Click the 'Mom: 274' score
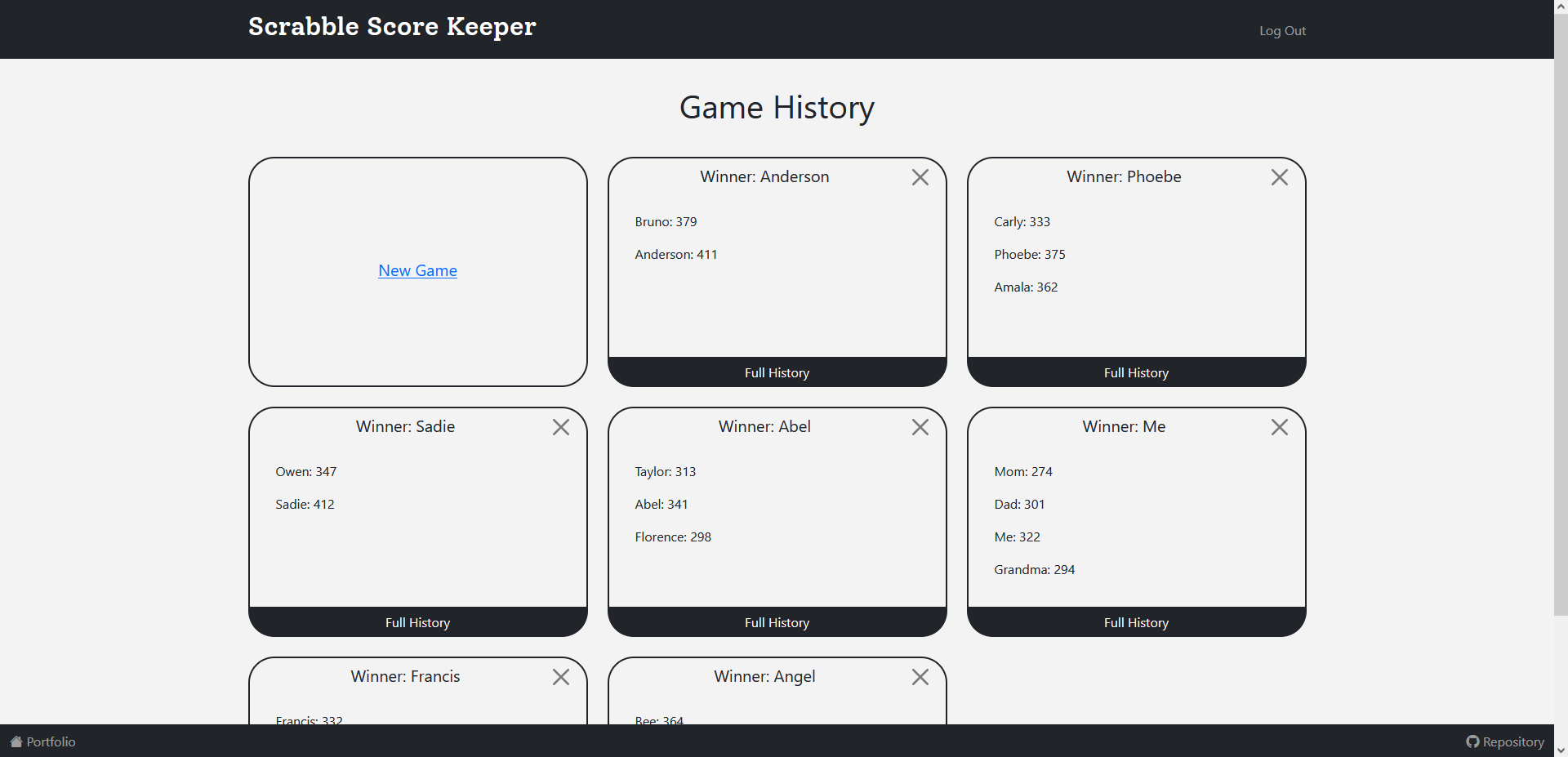 pos(1023,471)
